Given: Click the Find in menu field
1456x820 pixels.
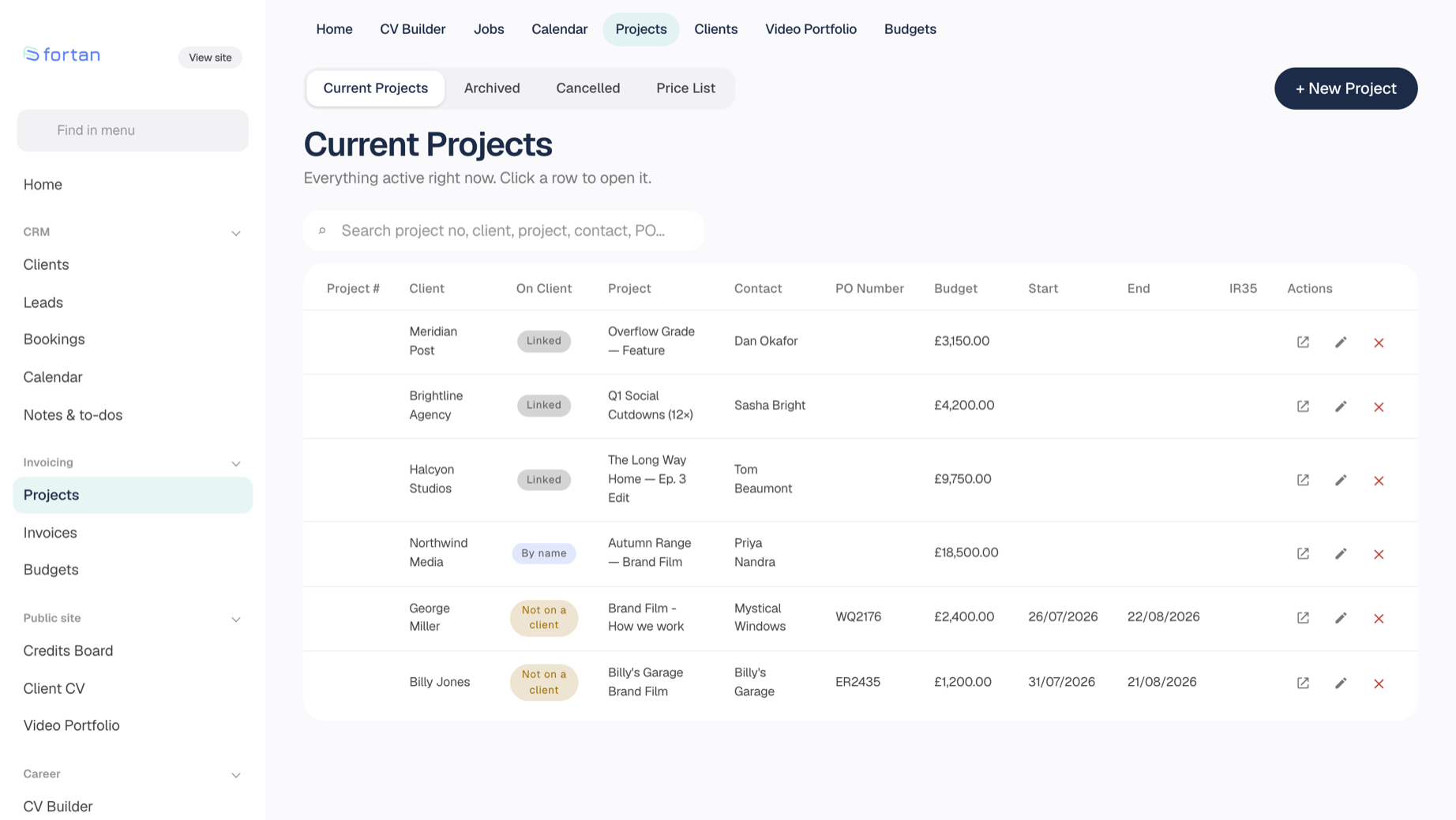Looking at the screenshot, I should (x=133, y=130).
